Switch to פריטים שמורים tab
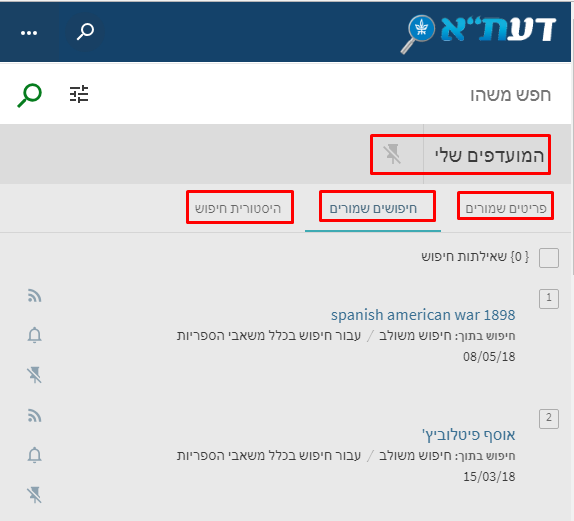 506,208
